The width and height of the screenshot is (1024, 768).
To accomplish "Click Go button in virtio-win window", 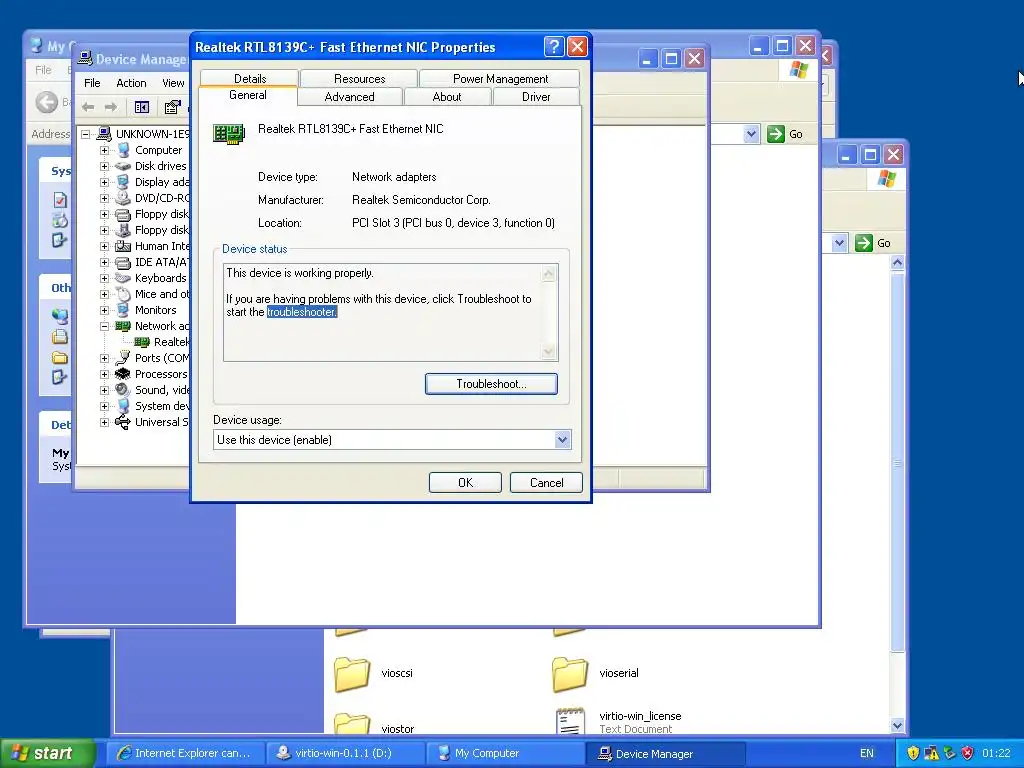I will coord(874,243).
